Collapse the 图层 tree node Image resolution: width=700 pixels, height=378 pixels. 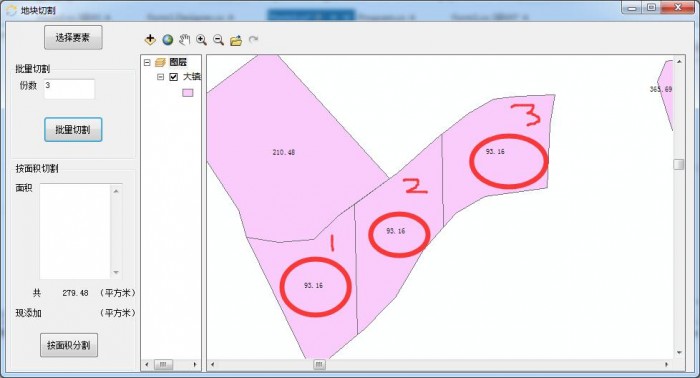coord(147,62)
